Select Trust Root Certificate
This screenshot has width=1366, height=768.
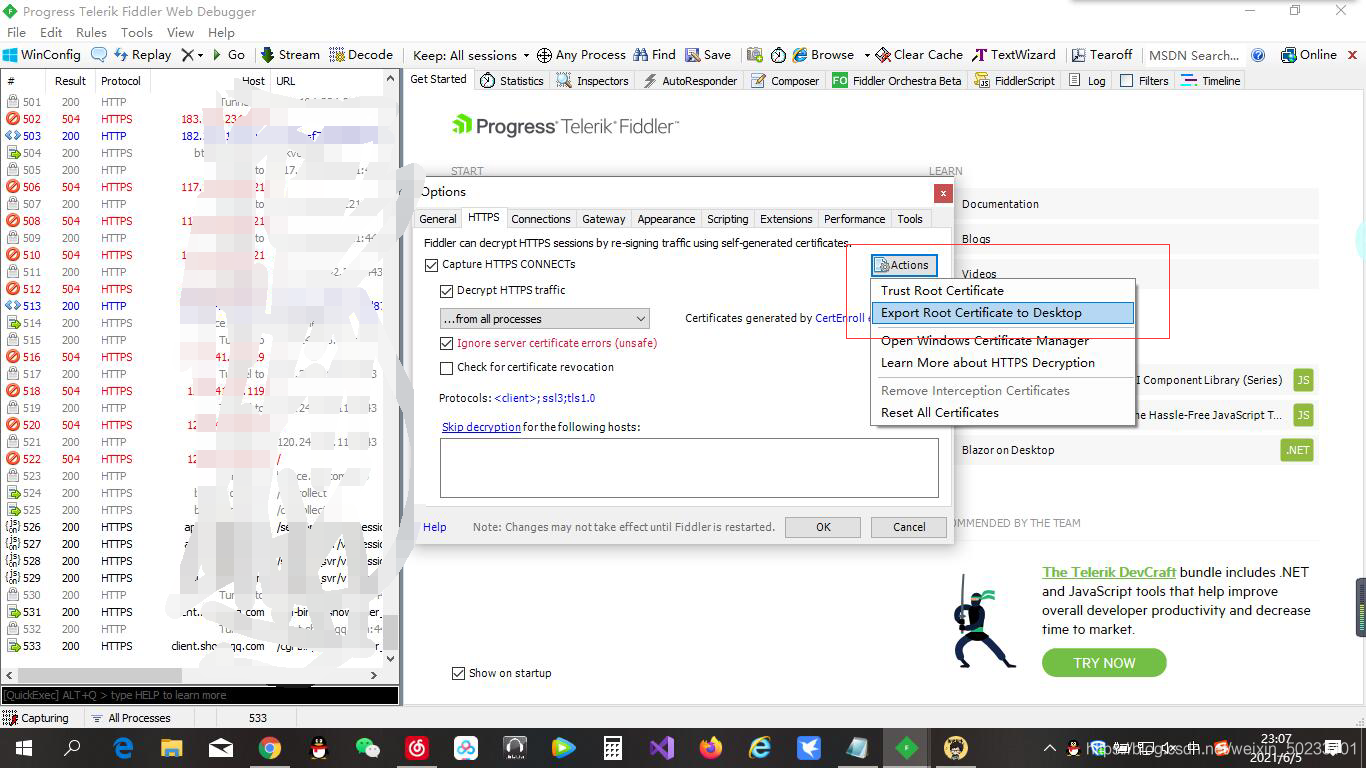click(x=942, y=291)
